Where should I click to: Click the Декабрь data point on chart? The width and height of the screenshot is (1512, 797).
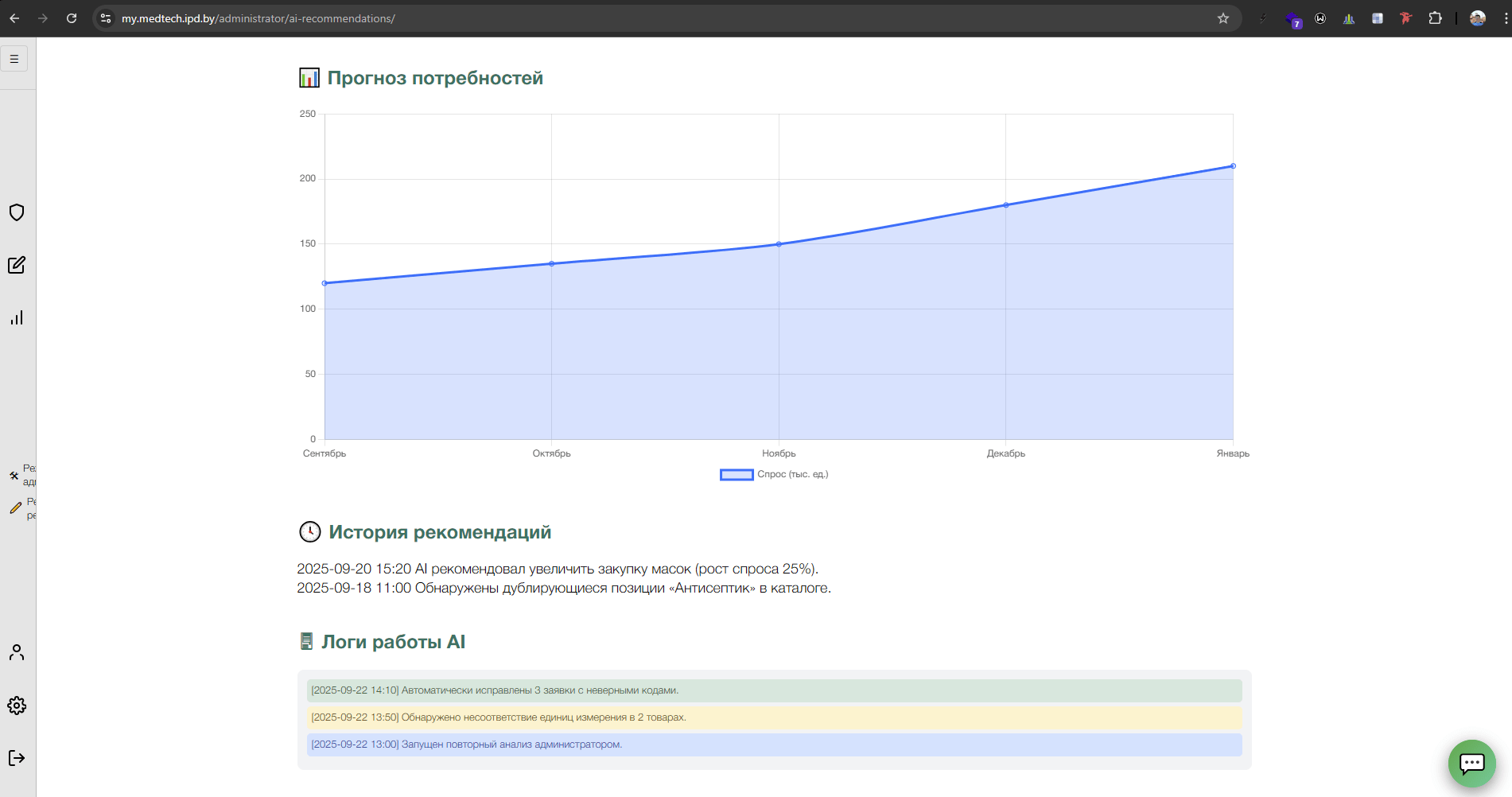1006,205
